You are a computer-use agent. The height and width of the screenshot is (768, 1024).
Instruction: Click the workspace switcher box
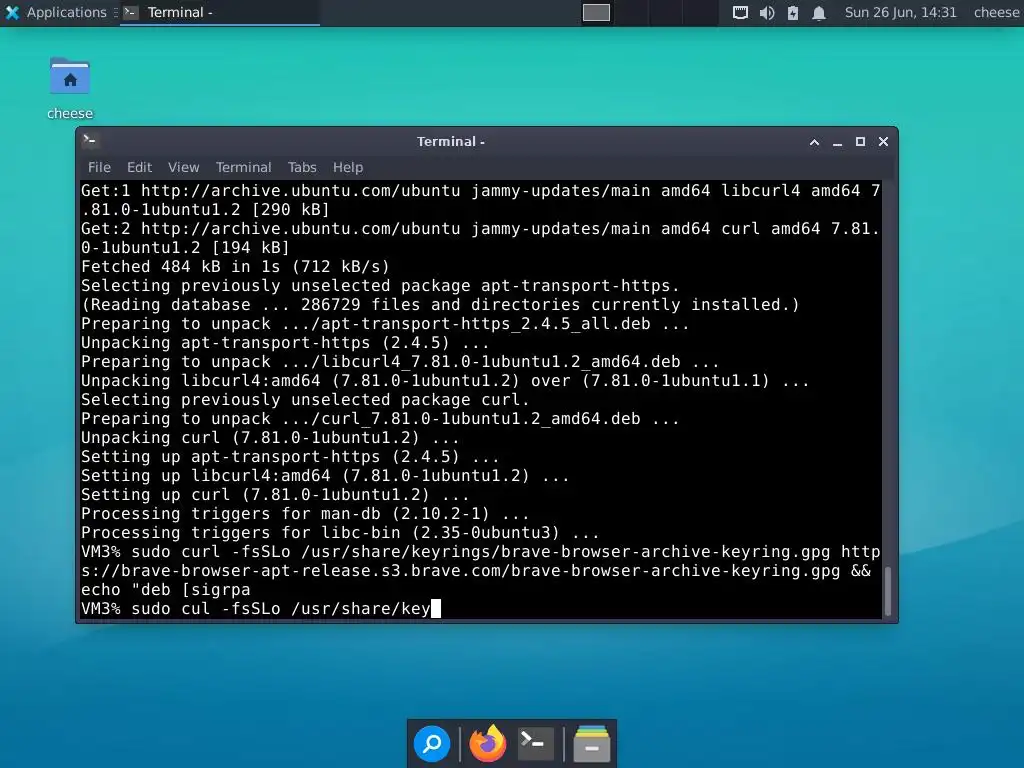(596, 12)
